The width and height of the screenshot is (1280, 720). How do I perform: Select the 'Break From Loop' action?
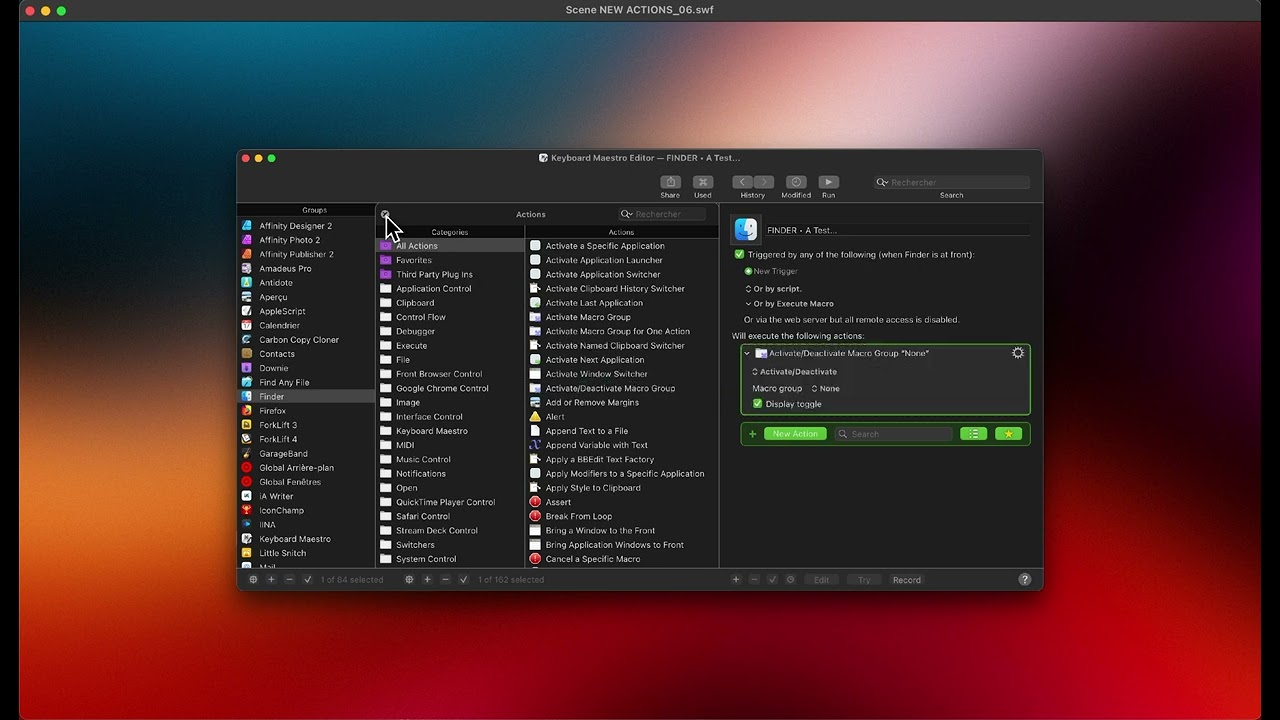tap(622, 517)
